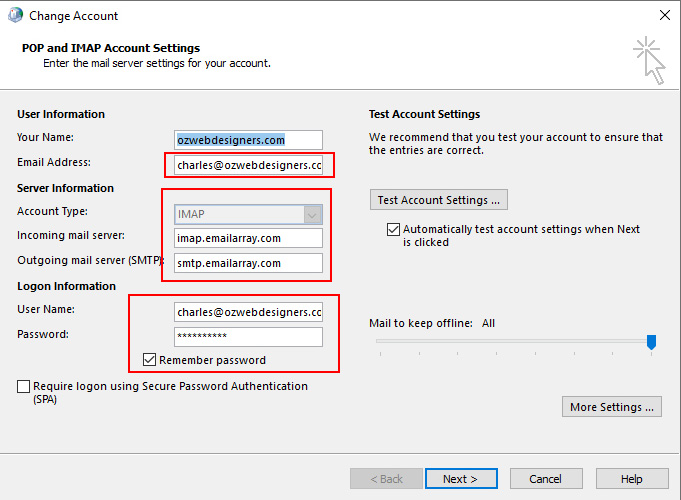Focus the Password field

pyautogui.click(x=248, y=337)
